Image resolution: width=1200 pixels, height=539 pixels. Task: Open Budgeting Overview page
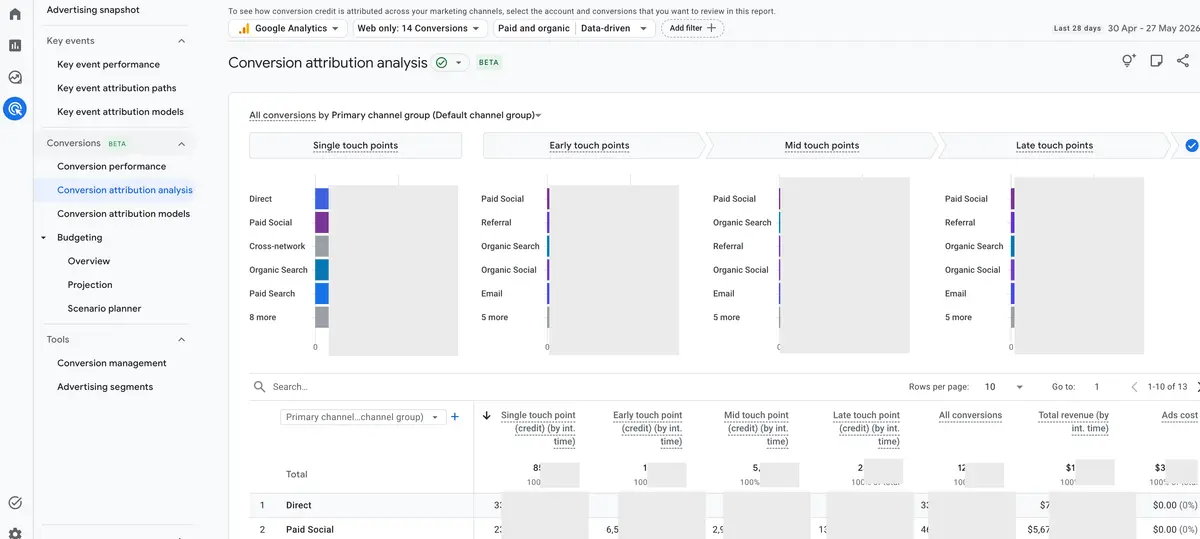pos(89,261)
